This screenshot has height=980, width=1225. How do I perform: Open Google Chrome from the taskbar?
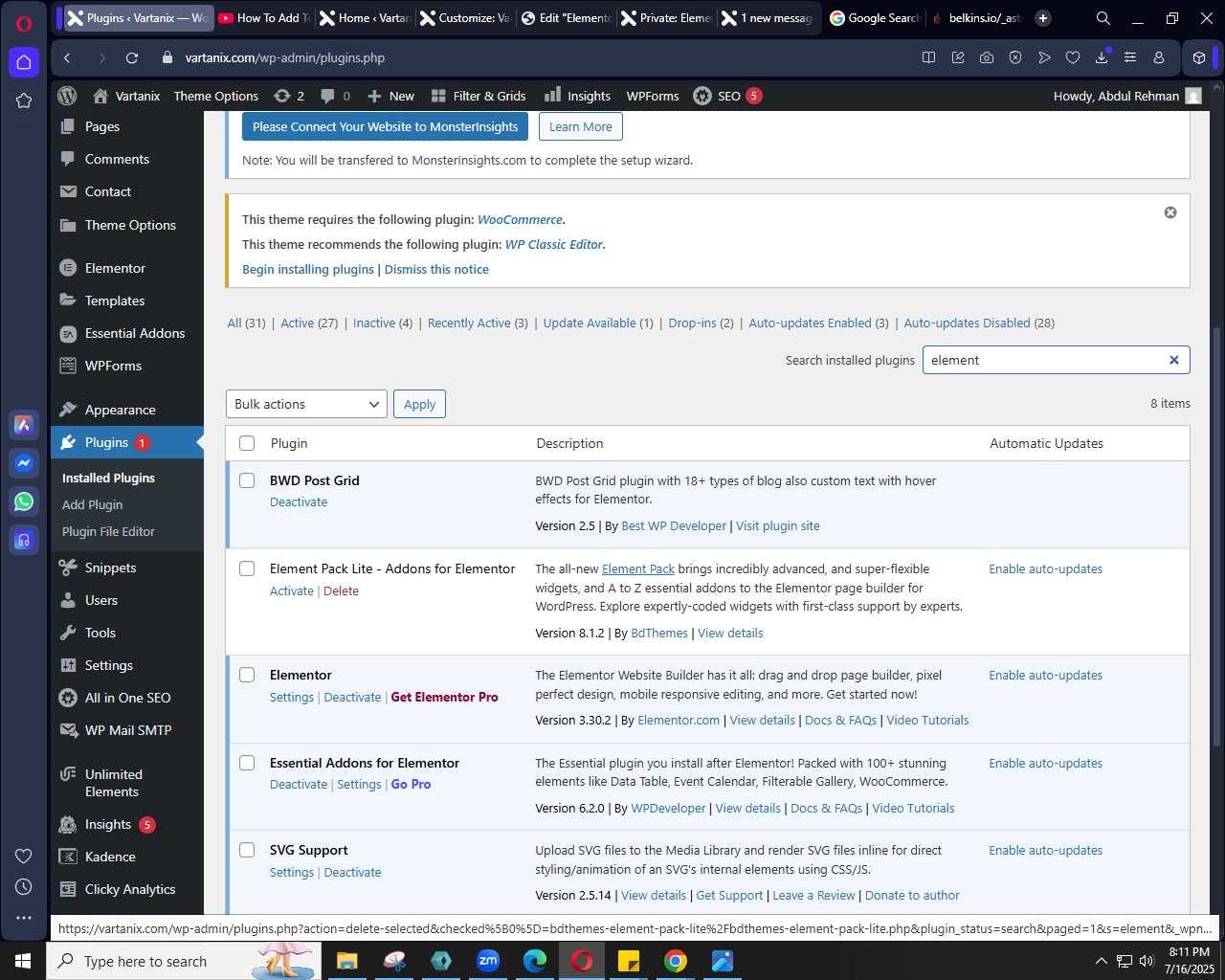(x=676, y=960)
